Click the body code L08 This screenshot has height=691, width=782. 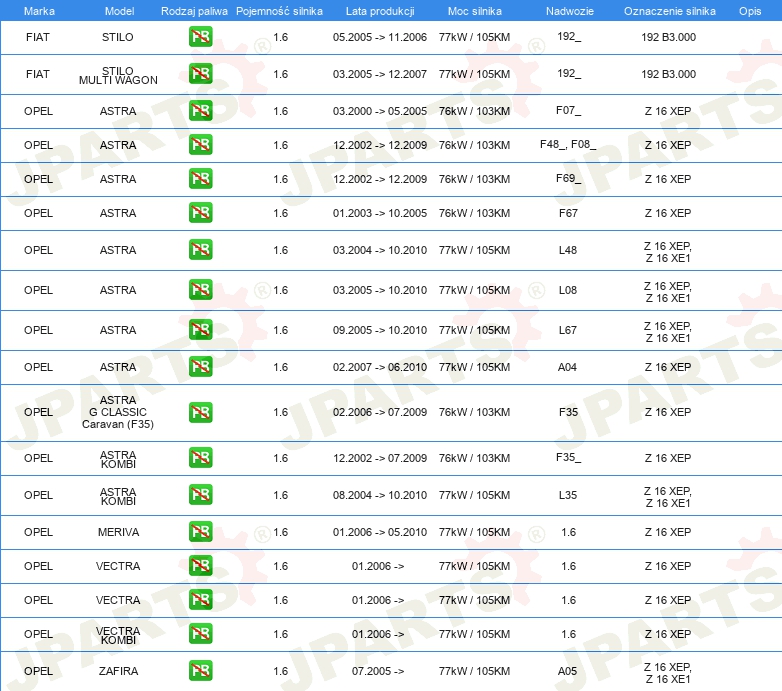click(x=568, y=290)
